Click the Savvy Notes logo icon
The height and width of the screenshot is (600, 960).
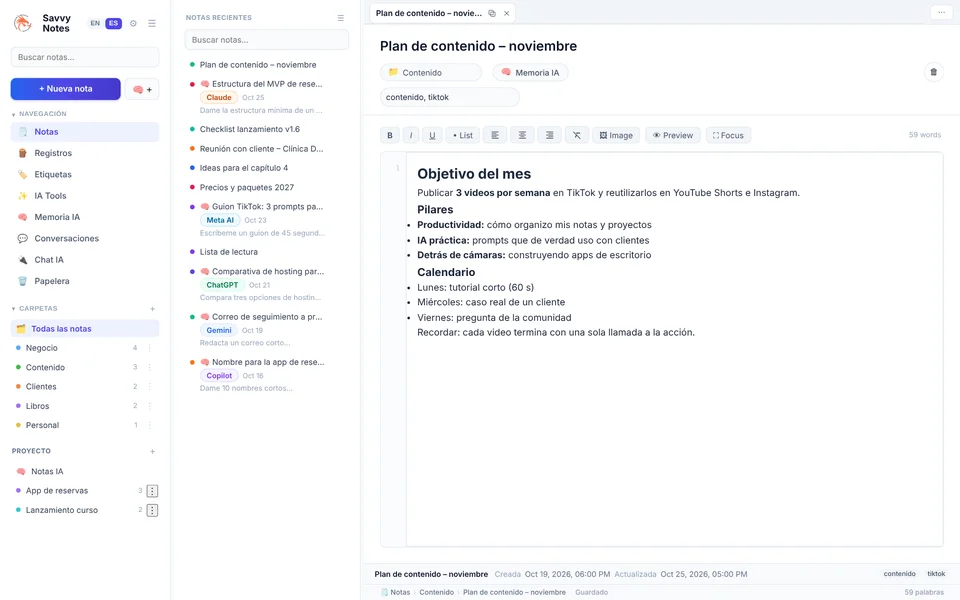pyautogui.click(x=23, y=23)
